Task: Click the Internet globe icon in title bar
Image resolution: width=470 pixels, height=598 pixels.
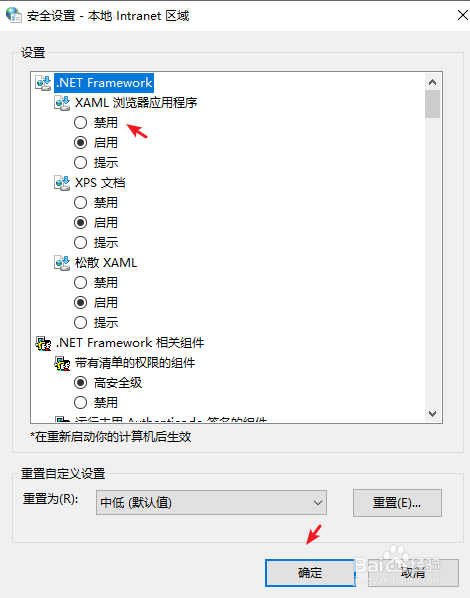Action: point(14,15)
